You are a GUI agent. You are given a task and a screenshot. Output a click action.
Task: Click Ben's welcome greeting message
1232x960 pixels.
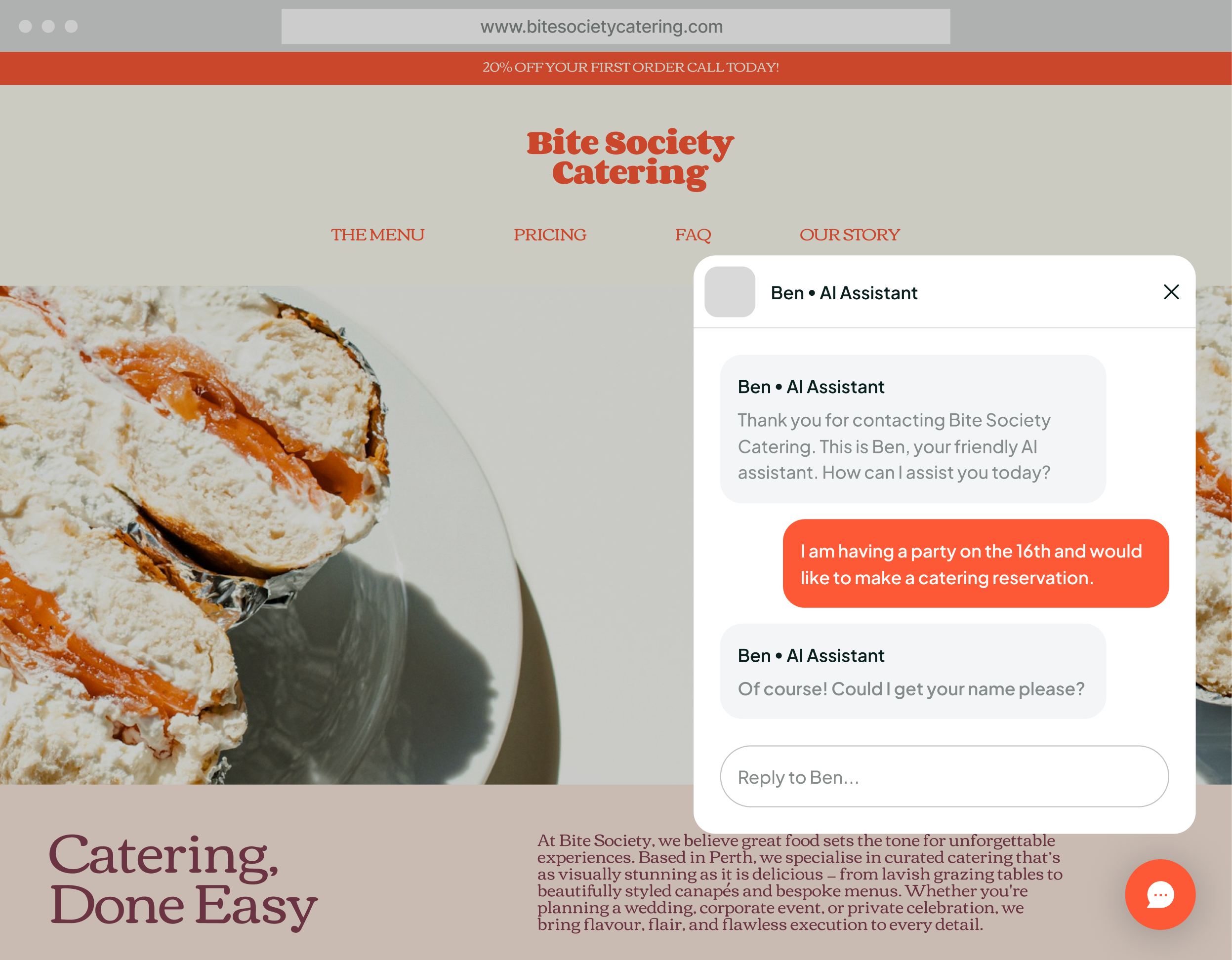tap(913, 429)
